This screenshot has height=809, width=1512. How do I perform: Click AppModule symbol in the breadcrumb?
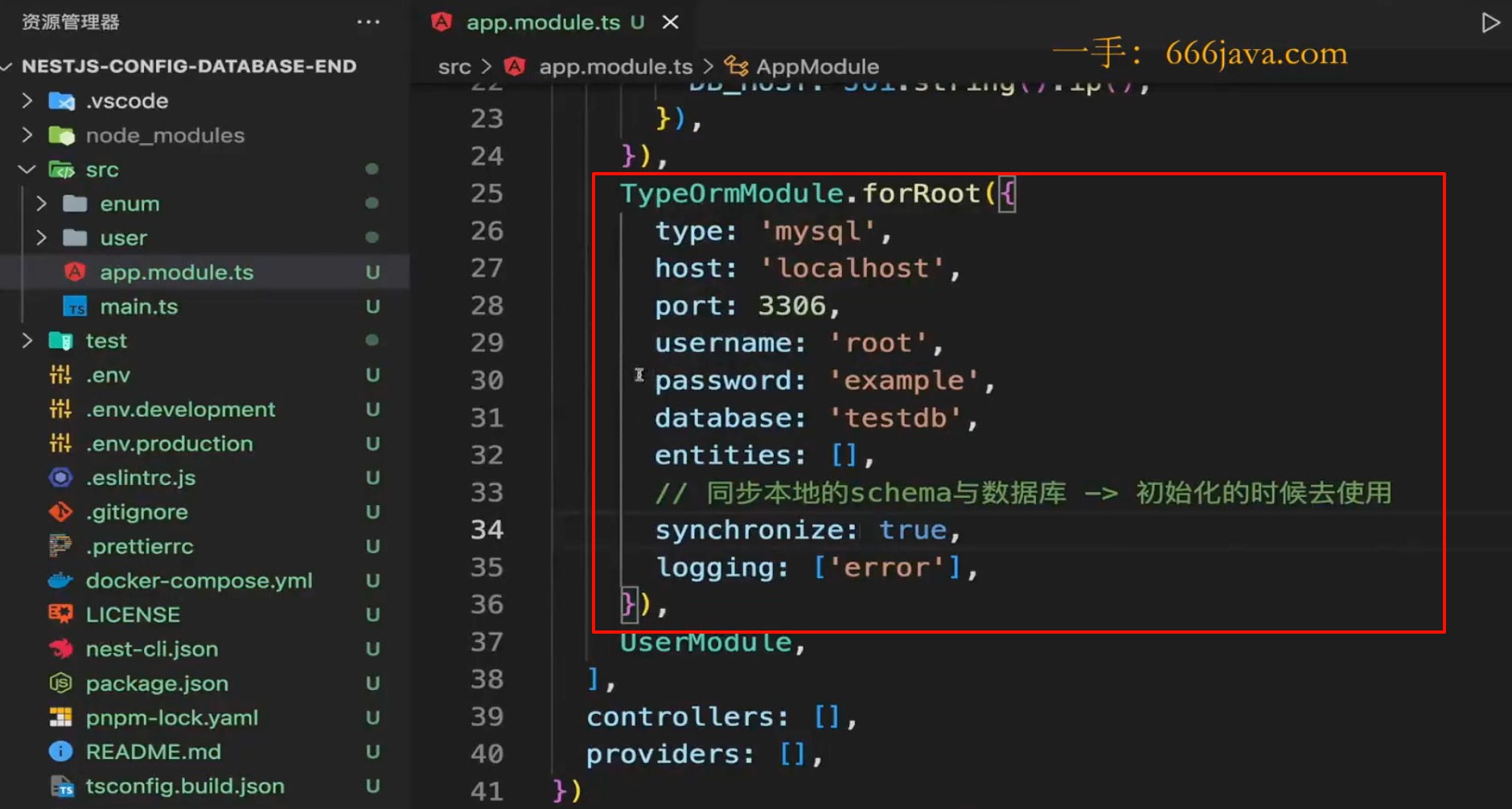(x=817, y=67)
